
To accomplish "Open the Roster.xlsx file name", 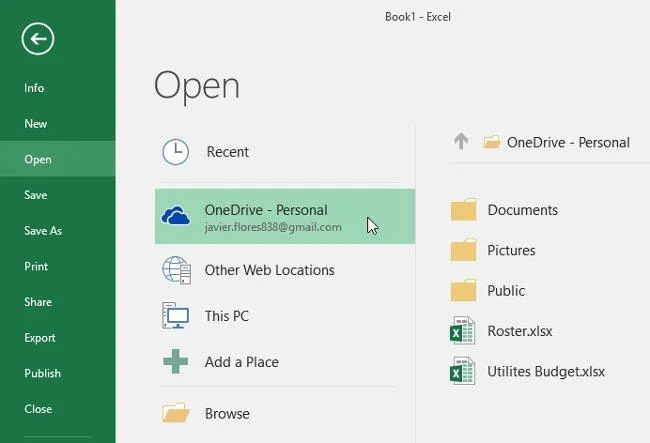I will click(x=520, y=331).
